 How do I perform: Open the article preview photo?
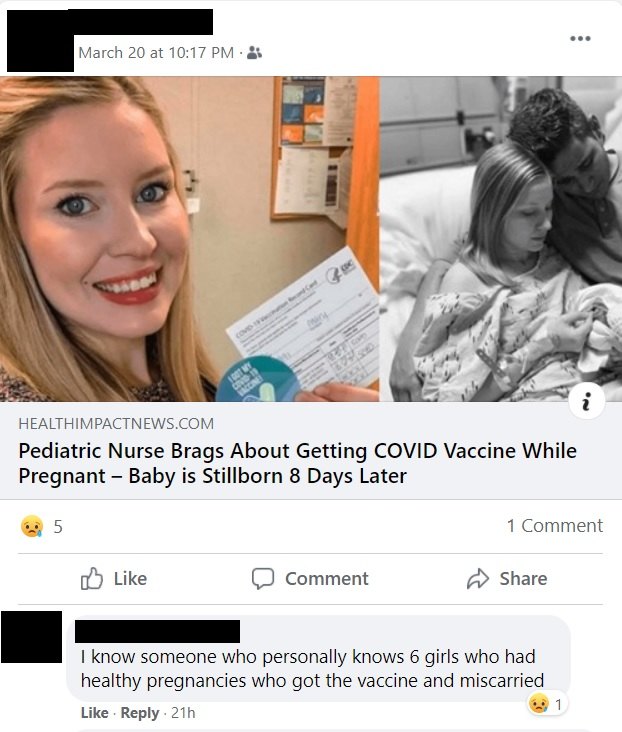(311, 239)
